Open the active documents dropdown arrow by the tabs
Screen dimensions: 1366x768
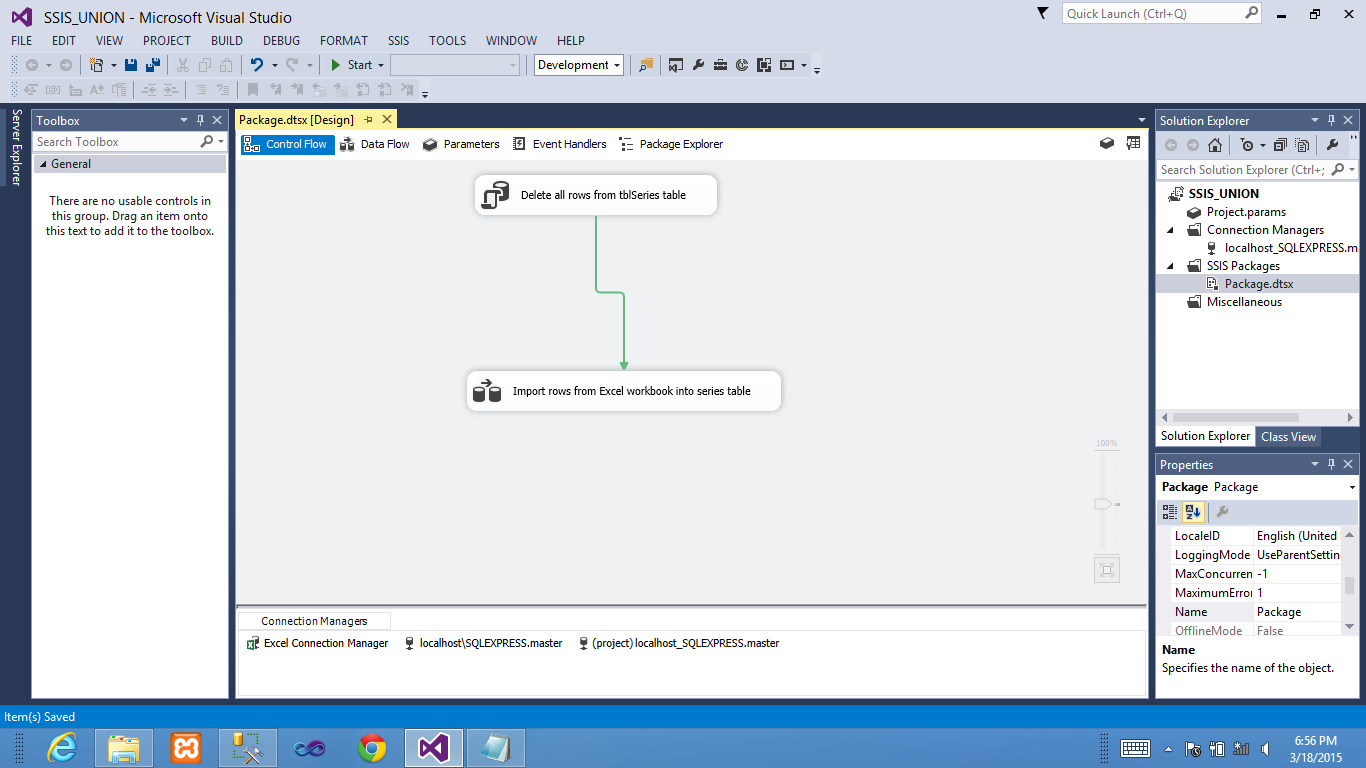(1142, 120)
